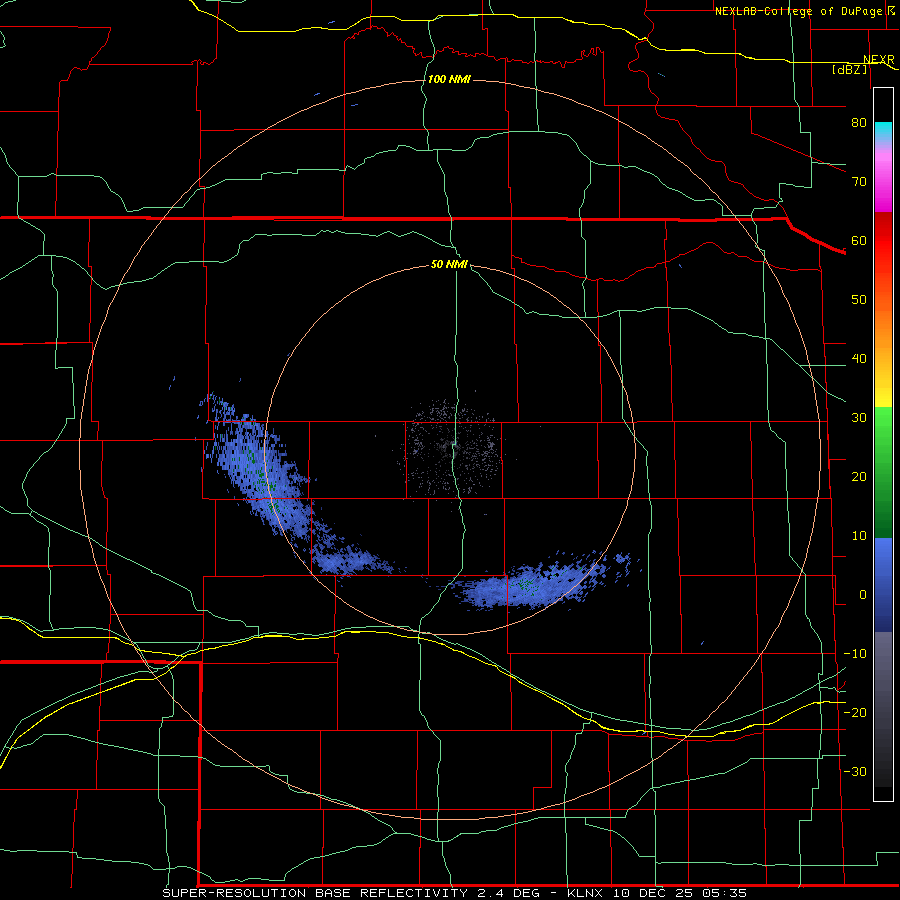Select the 30 value on the dBZ scale

pyautogui.click(x=859, y=418)
